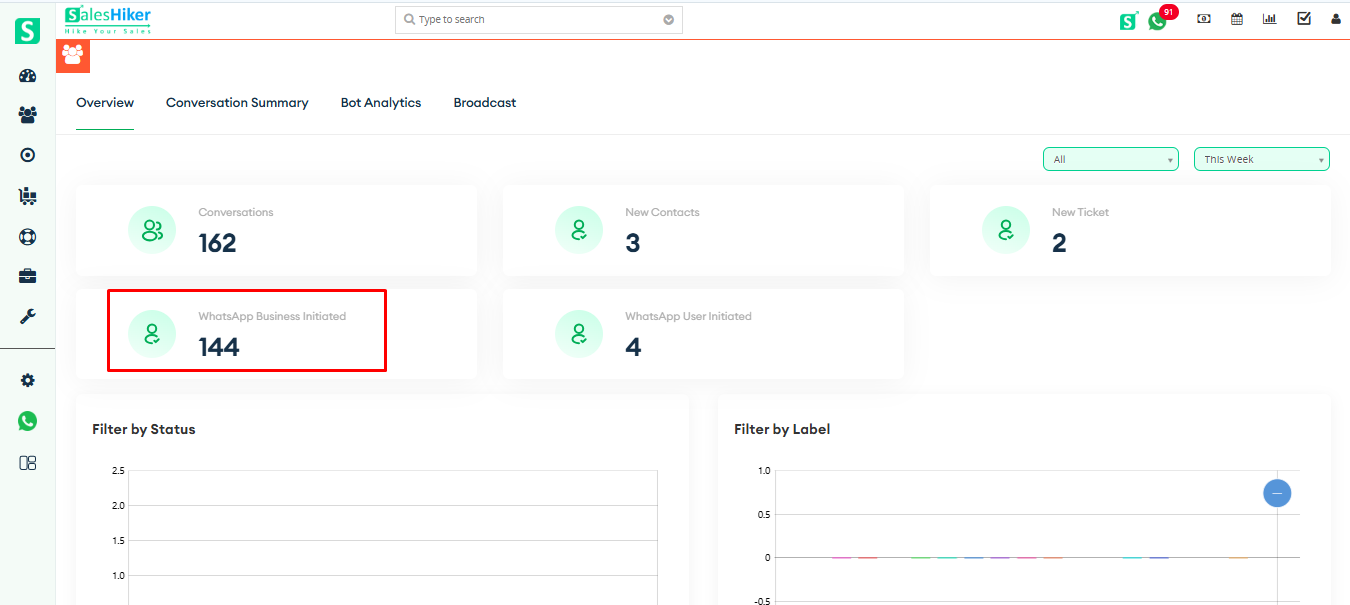
Task: Open the Dashboard from the left sidebar
Action: point(27,75)
